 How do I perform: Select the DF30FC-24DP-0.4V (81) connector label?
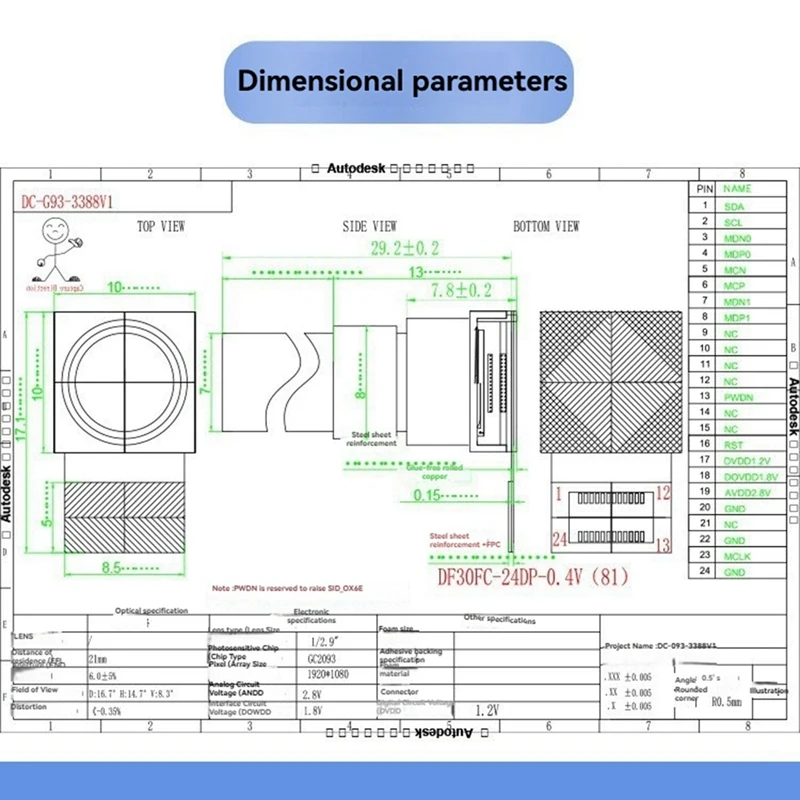[x=533, y=577]
